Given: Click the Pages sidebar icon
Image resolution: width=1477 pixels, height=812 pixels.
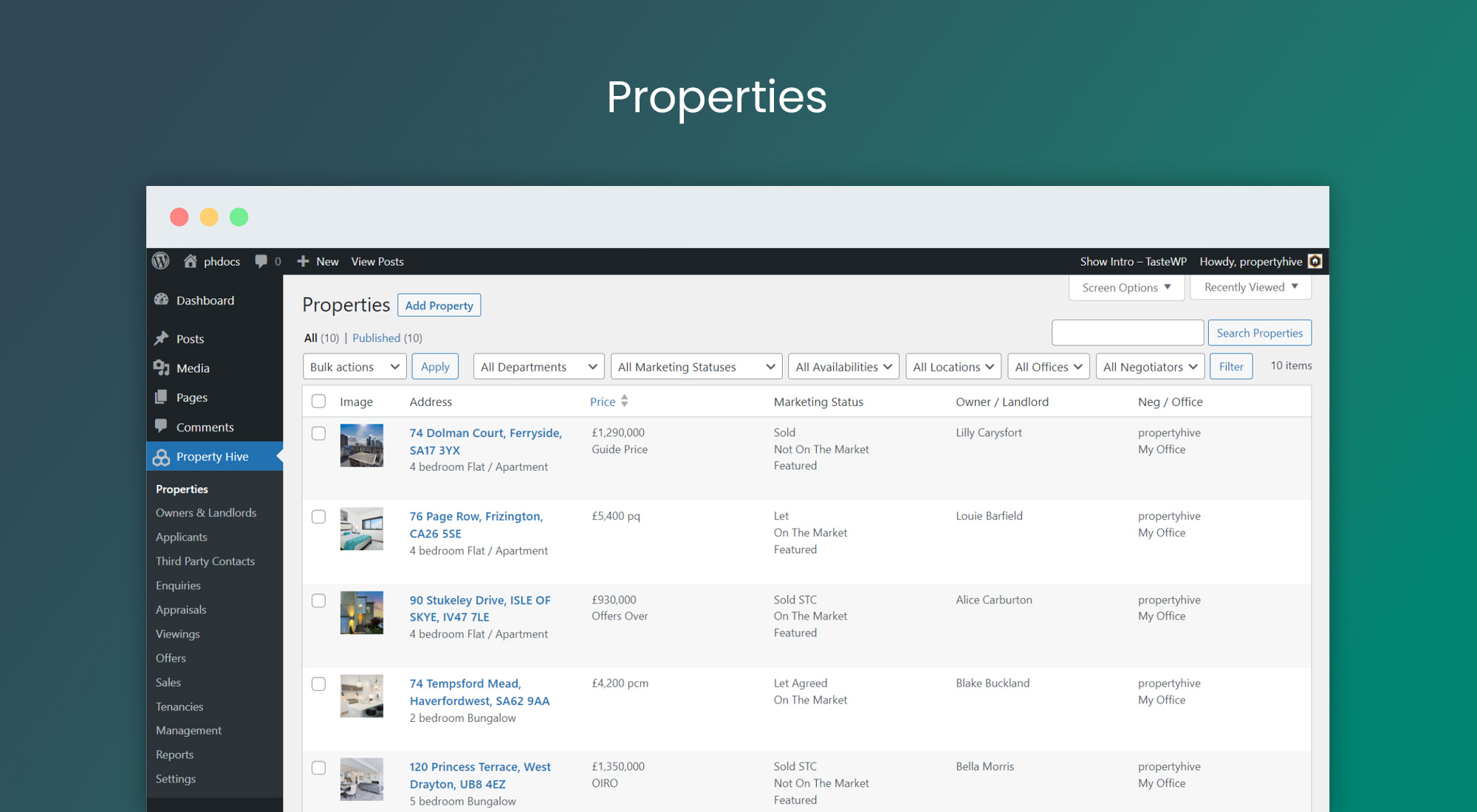Looking at the screenshot, I should 162,396.
